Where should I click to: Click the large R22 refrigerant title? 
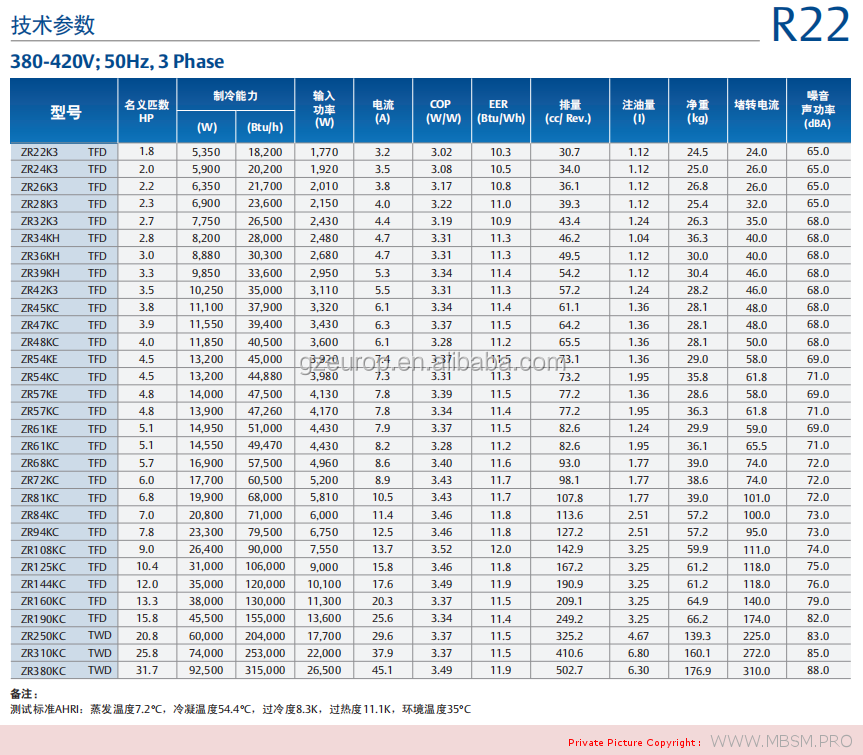810,25
